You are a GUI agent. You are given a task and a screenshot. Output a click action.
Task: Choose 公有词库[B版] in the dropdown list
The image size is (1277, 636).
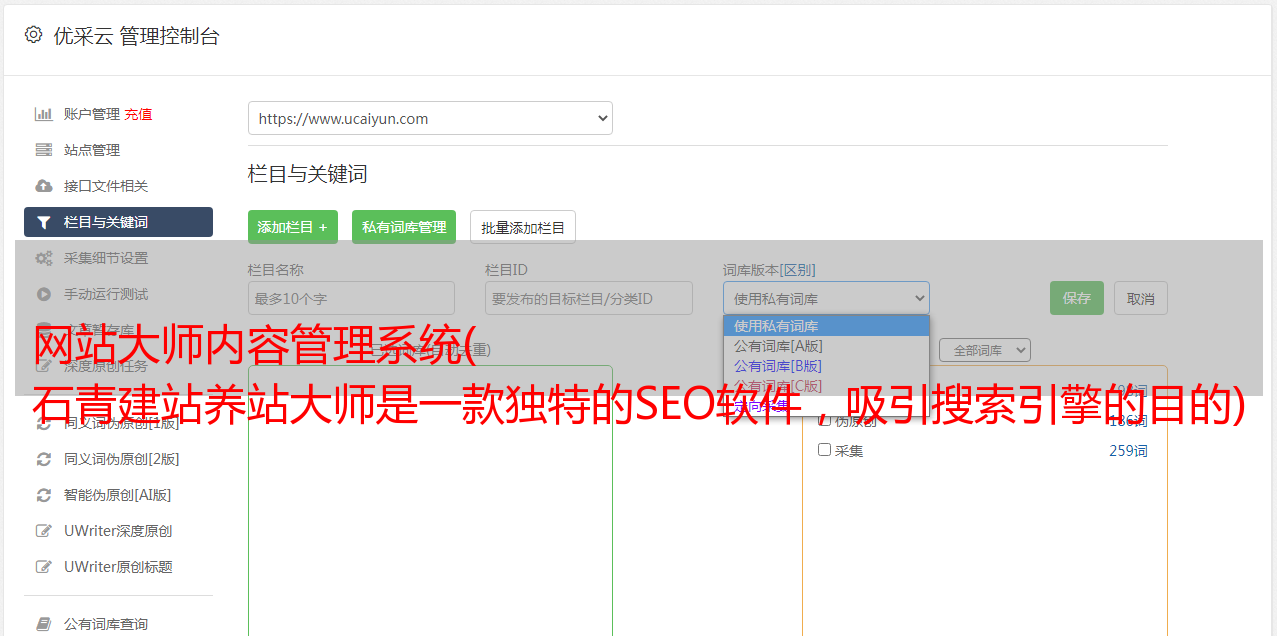coord(826,366)
